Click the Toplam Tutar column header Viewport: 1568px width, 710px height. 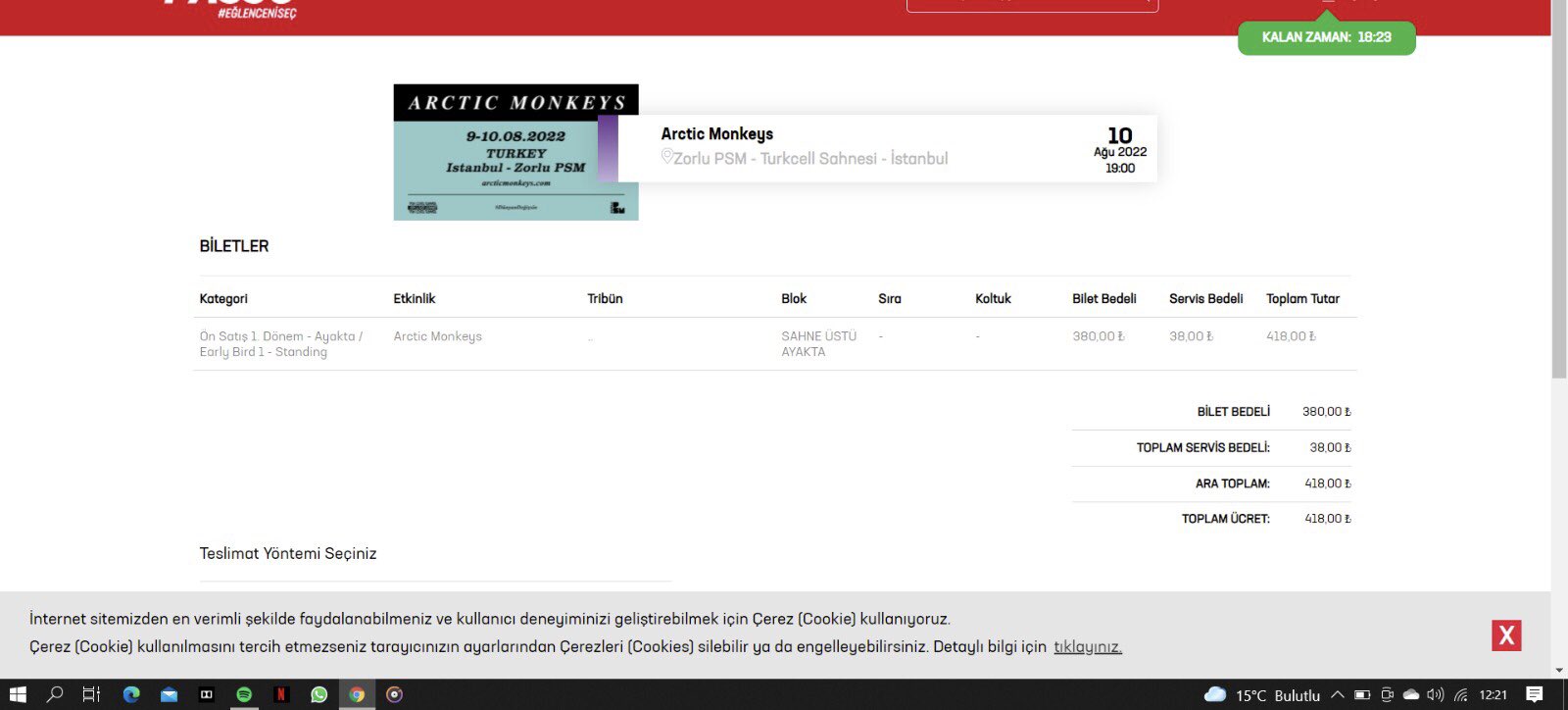tap(1302, 299)
